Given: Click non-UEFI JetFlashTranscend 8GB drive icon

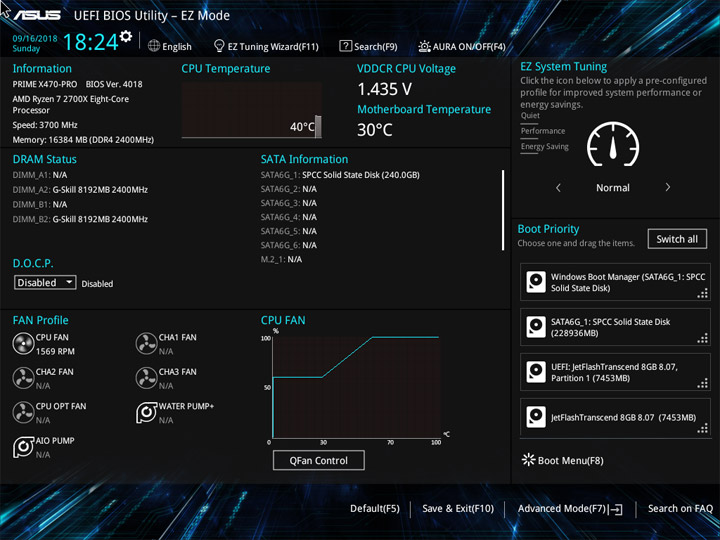Looking at the screenshot, I should 536,417.
